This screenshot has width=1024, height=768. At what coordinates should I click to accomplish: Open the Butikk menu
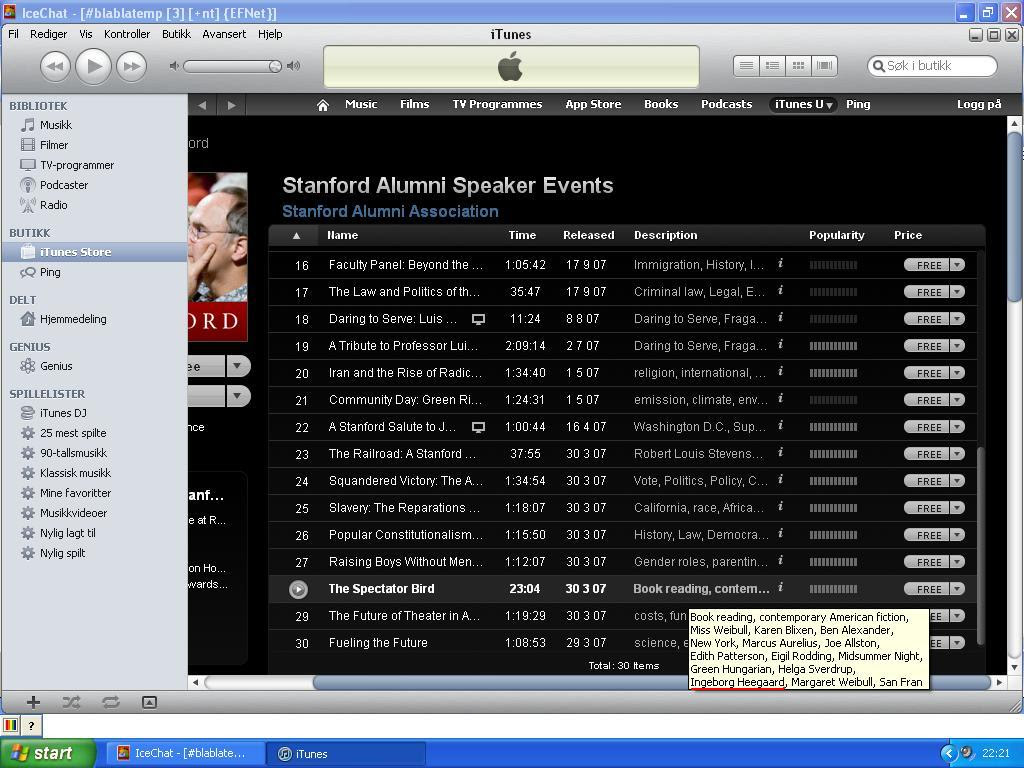[176, 34]
